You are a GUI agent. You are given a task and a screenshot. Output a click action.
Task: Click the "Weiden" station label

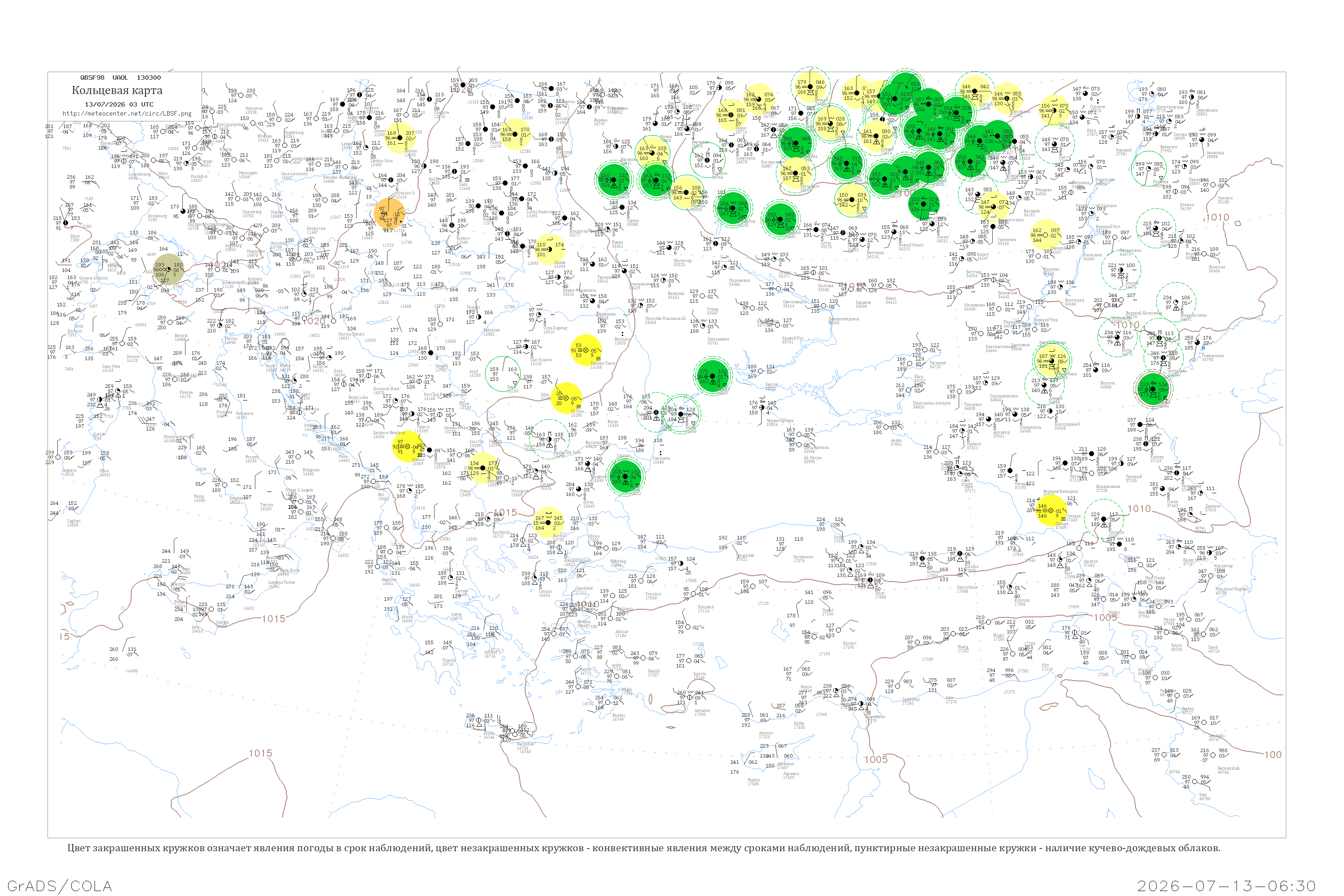[276, 212]
